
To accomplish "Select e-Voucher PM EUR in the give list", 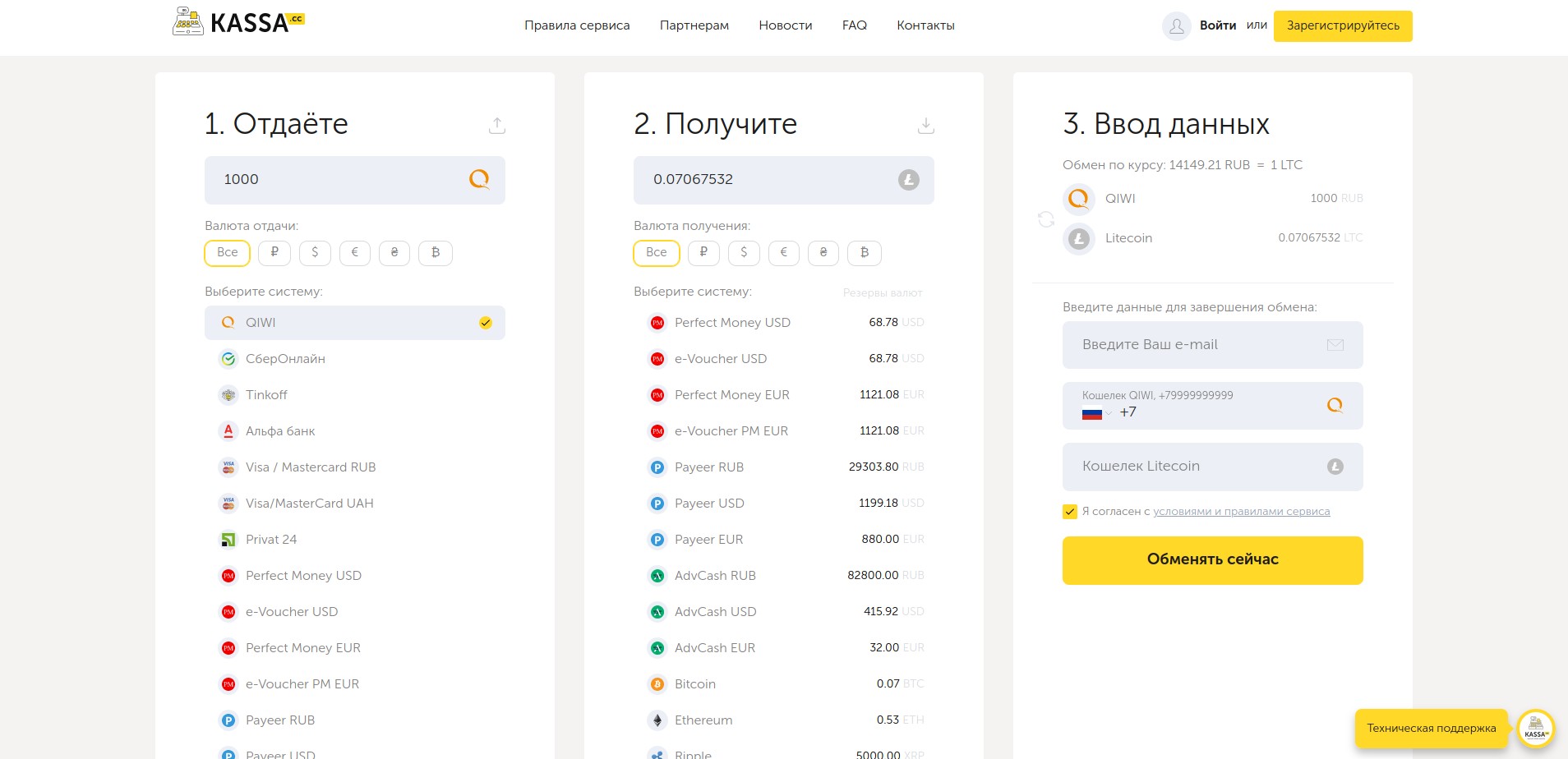I will pos(355,684).
